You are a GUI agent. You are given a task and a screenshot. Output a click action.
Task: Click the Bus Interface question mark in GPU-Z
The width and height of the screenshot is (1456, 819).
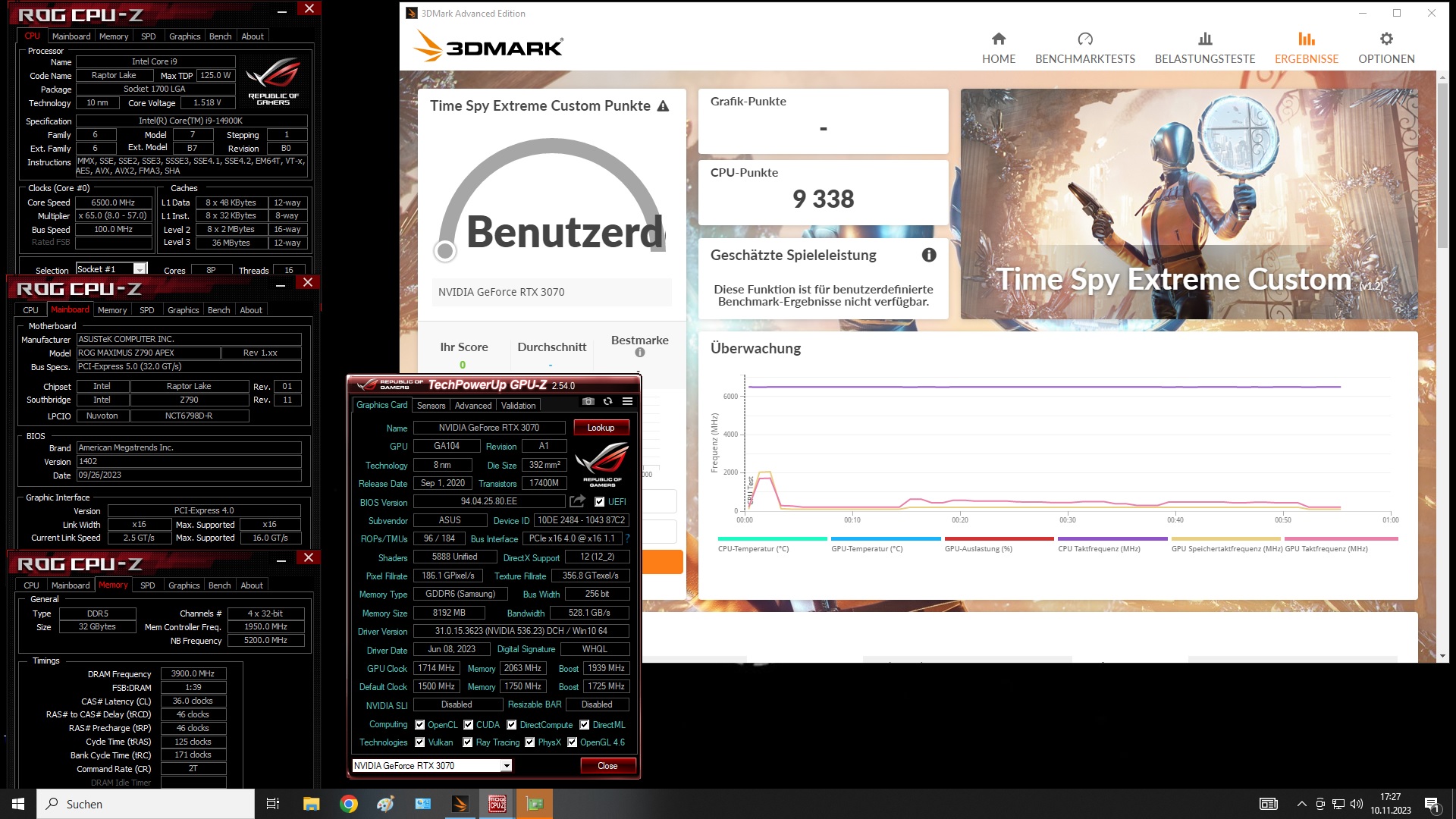click(x=627, y=538)
